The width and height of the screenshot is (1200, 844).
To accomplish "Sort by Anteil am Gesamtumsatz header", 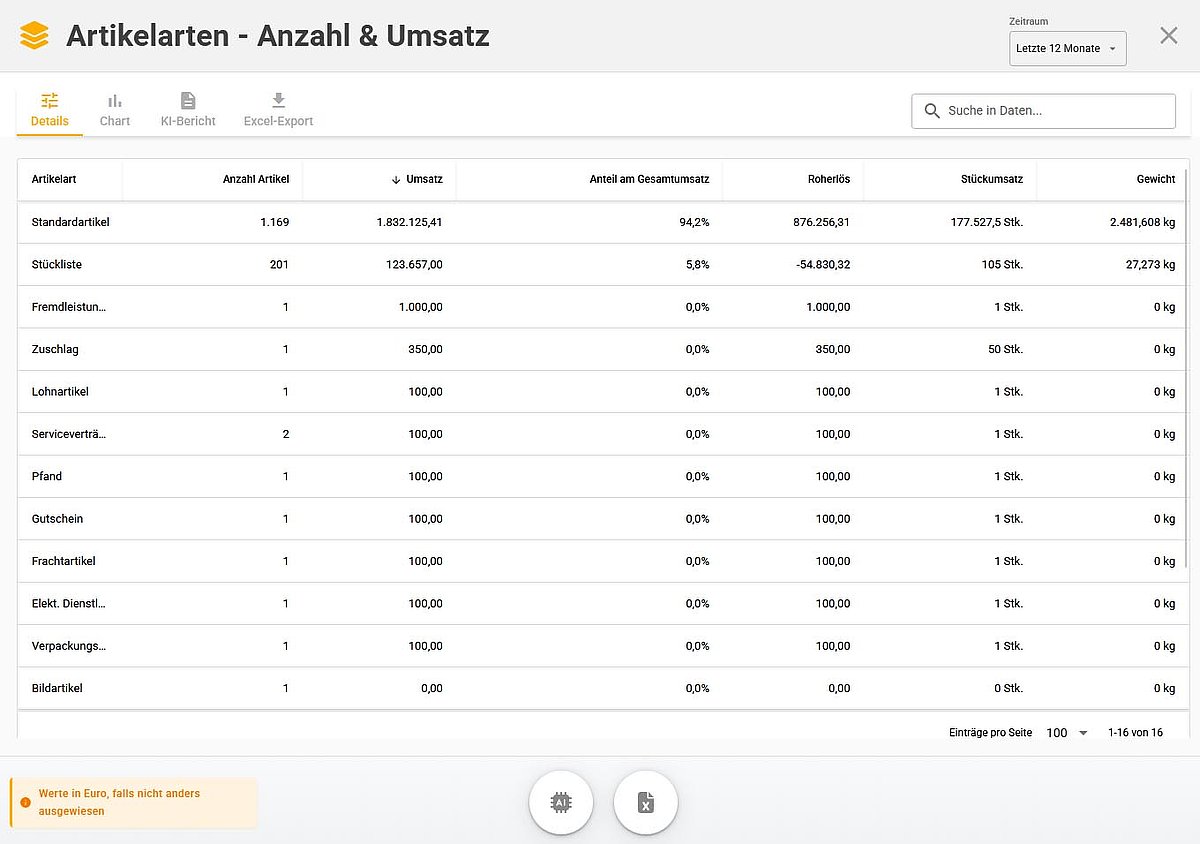I will pos(649,180).
